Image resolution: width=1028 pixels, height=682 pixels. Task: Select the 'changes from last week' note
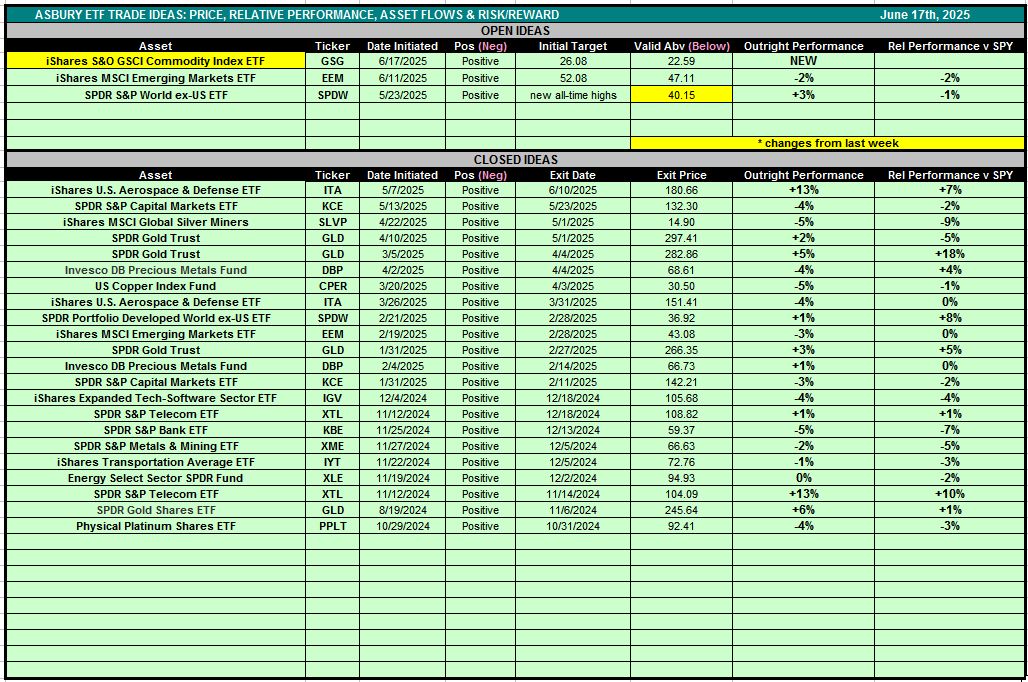[827, 143]
